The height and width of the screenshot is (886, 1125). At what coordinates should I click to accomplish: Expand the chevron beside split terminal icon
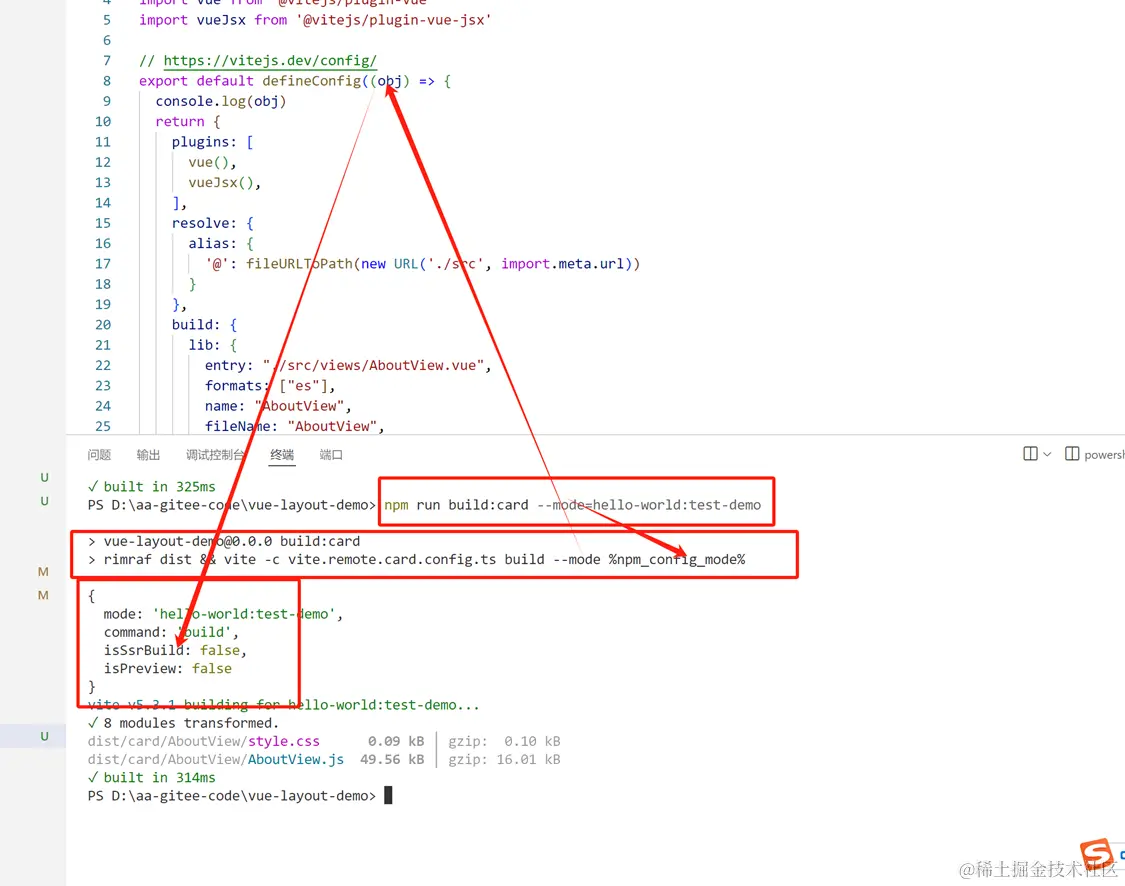click(1048, 454)
